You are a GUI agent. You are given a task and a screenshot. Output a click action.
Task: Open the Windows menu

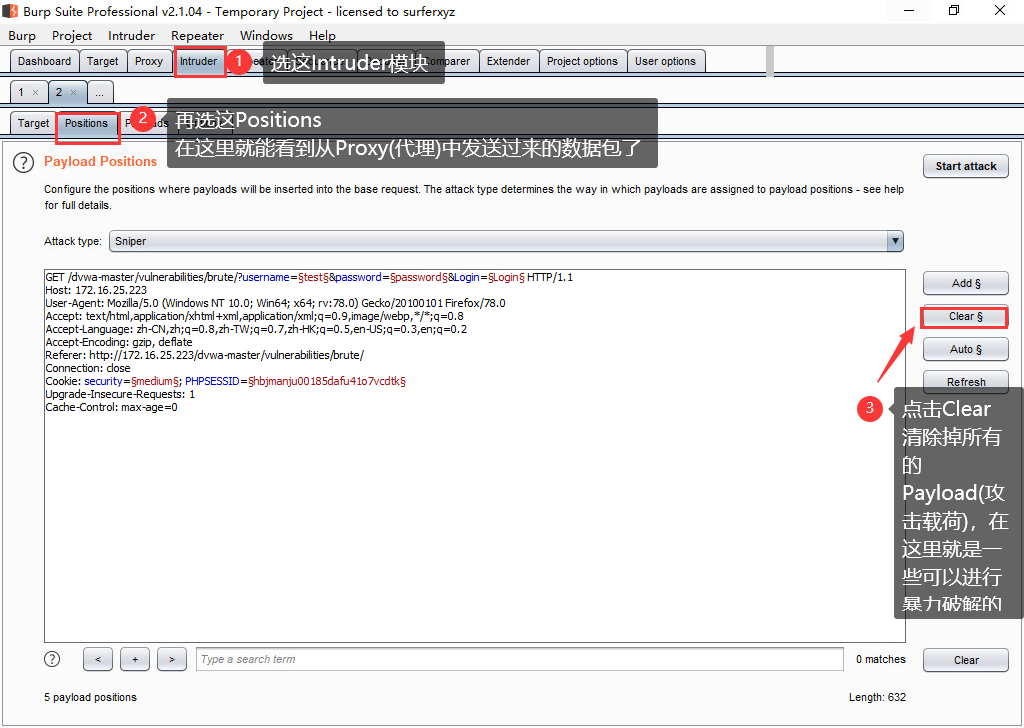pos(266,36)
